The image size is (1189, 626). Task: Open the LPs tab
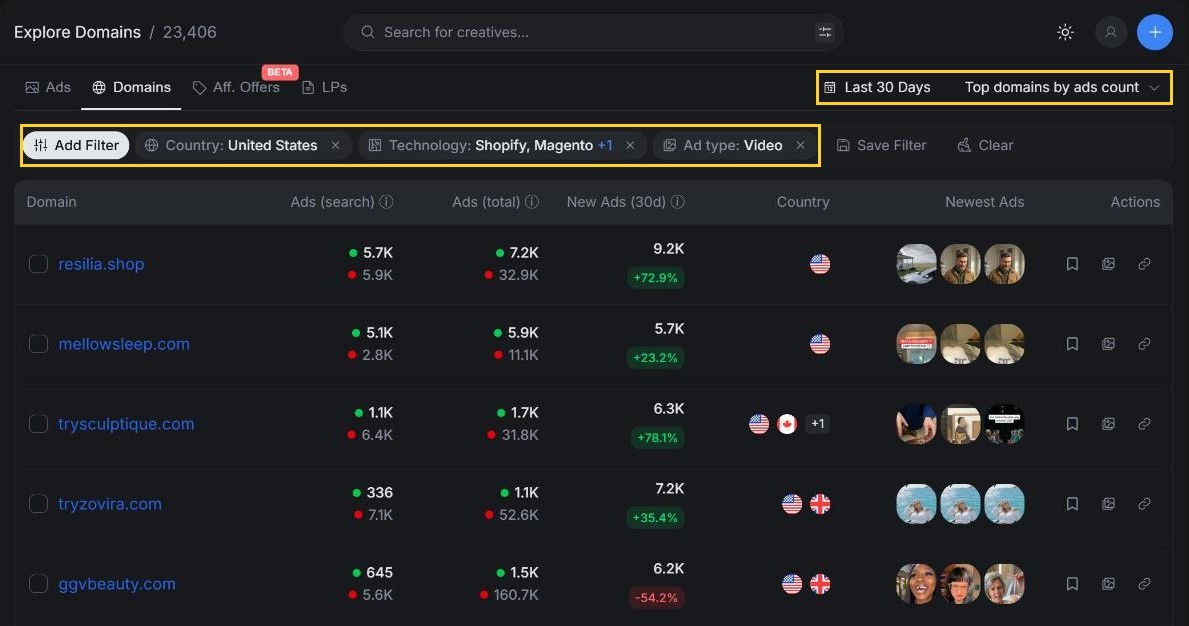tap(325, 87)
